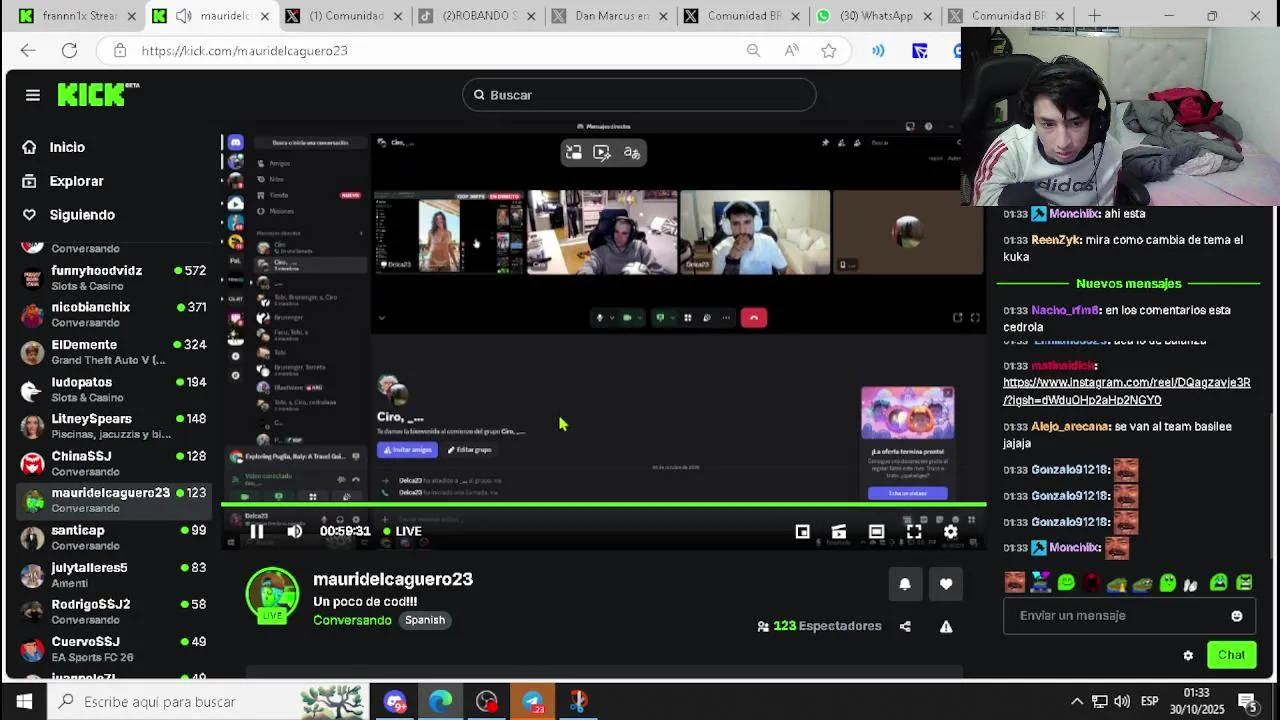Viewport: 1280px width, 720px height.
Task: Toggle notification bell for mauridelcaguero23
Action: coord(905,584)
